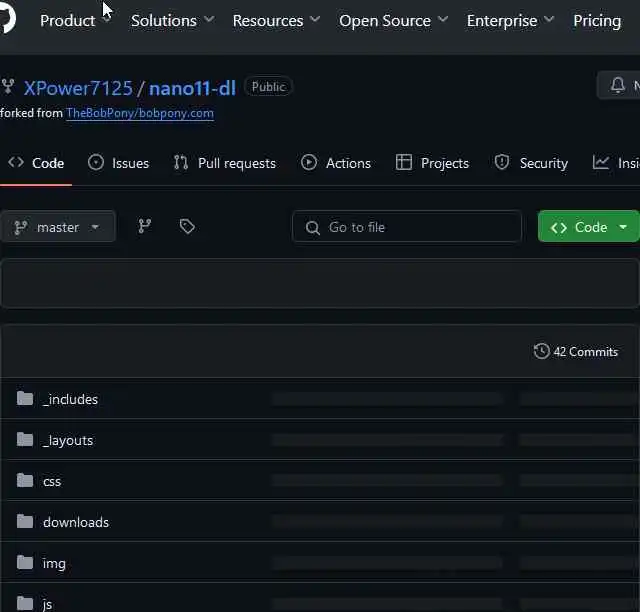The image size is (640, 612).
Task: Click the folder icon next to downloads
Action: (25, 521)
